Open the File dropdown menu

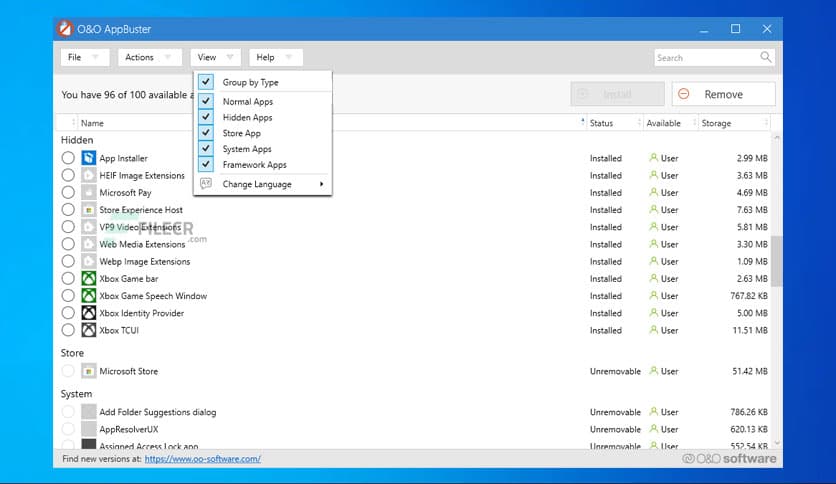tap(85, 57)
